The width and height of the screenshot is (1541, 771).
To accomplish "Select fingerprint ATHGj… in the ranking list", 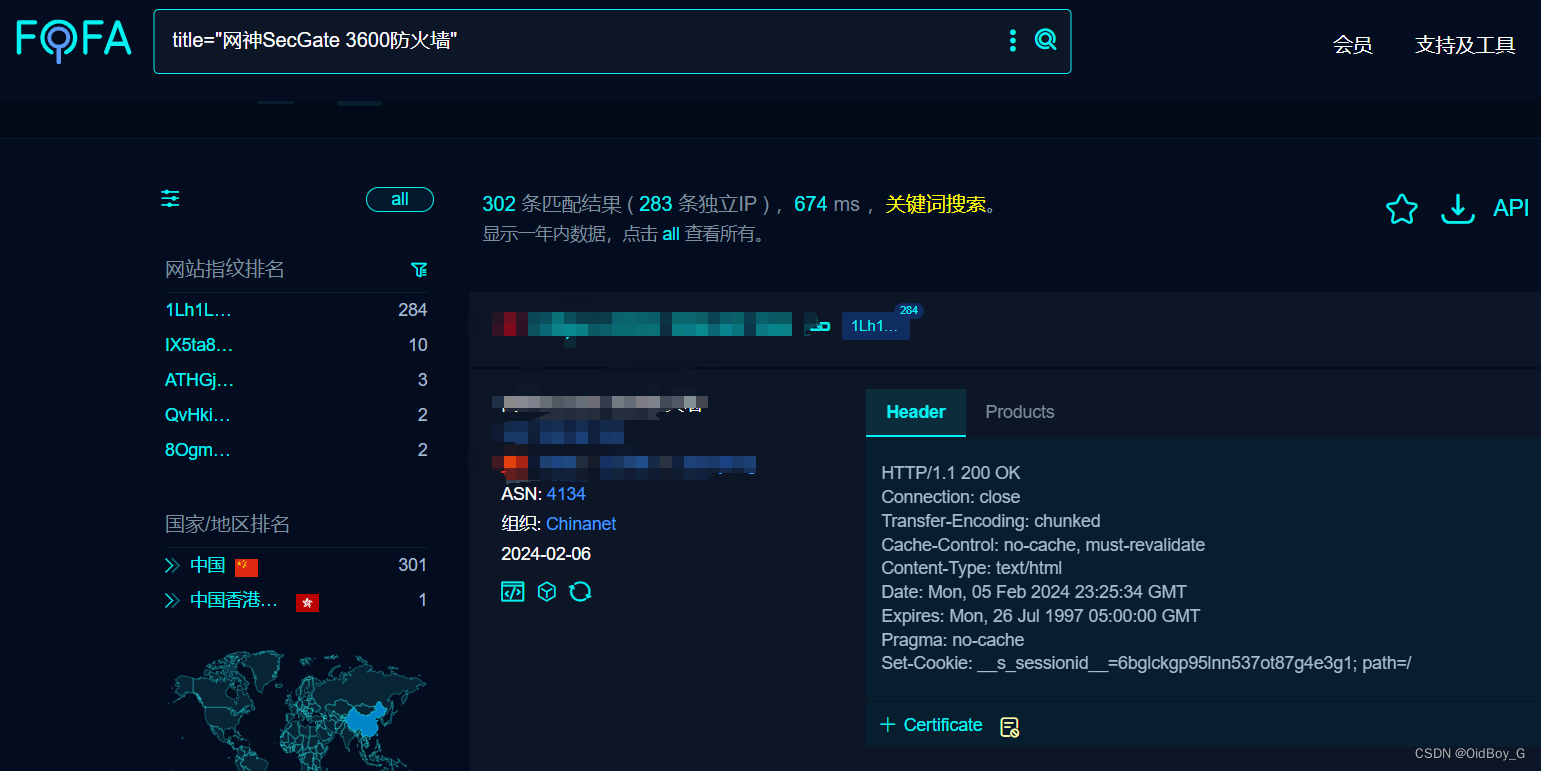I will (x=199, y=380).
